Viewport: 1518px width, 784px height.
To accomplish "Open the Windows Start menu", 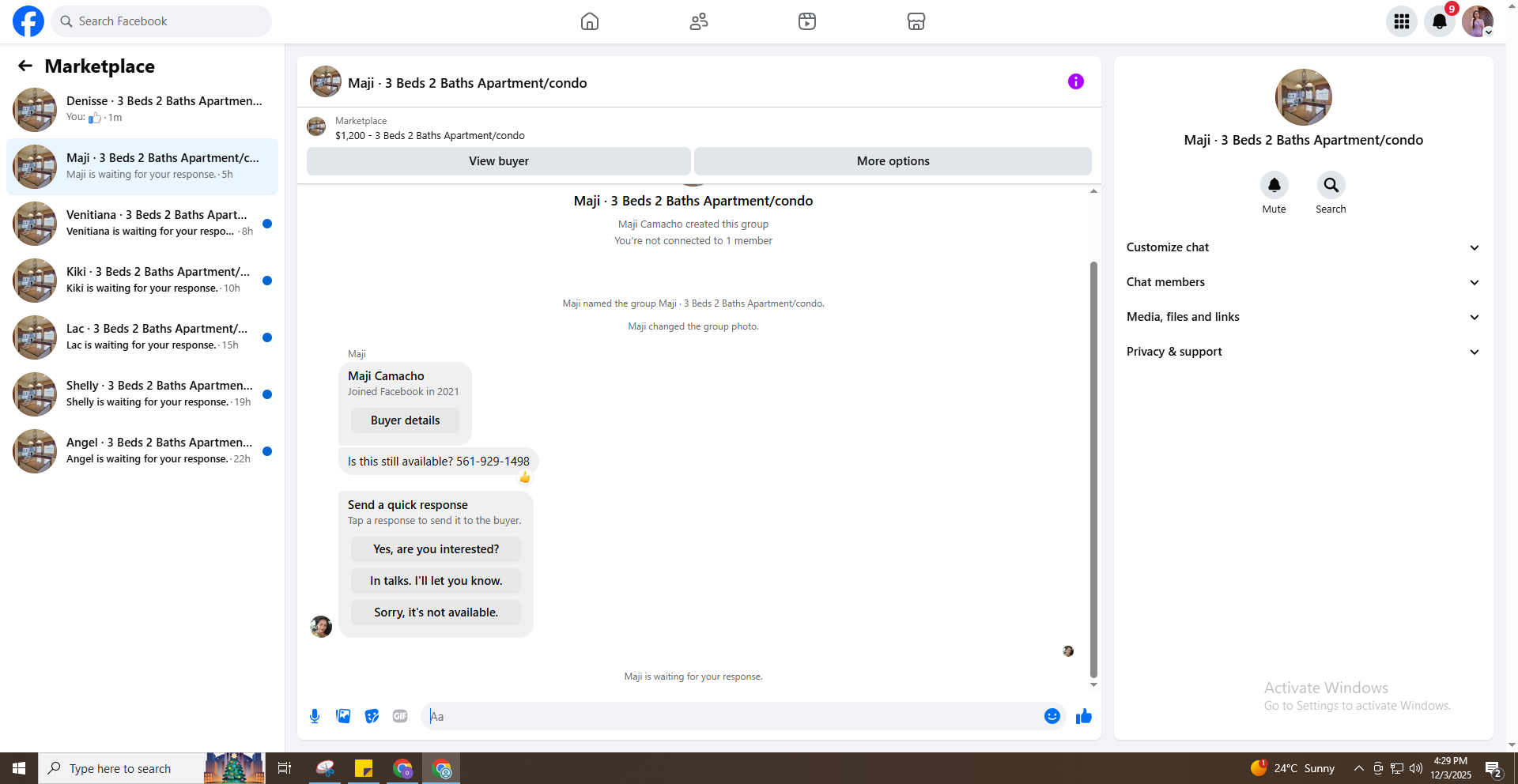I will click(19, 768).
